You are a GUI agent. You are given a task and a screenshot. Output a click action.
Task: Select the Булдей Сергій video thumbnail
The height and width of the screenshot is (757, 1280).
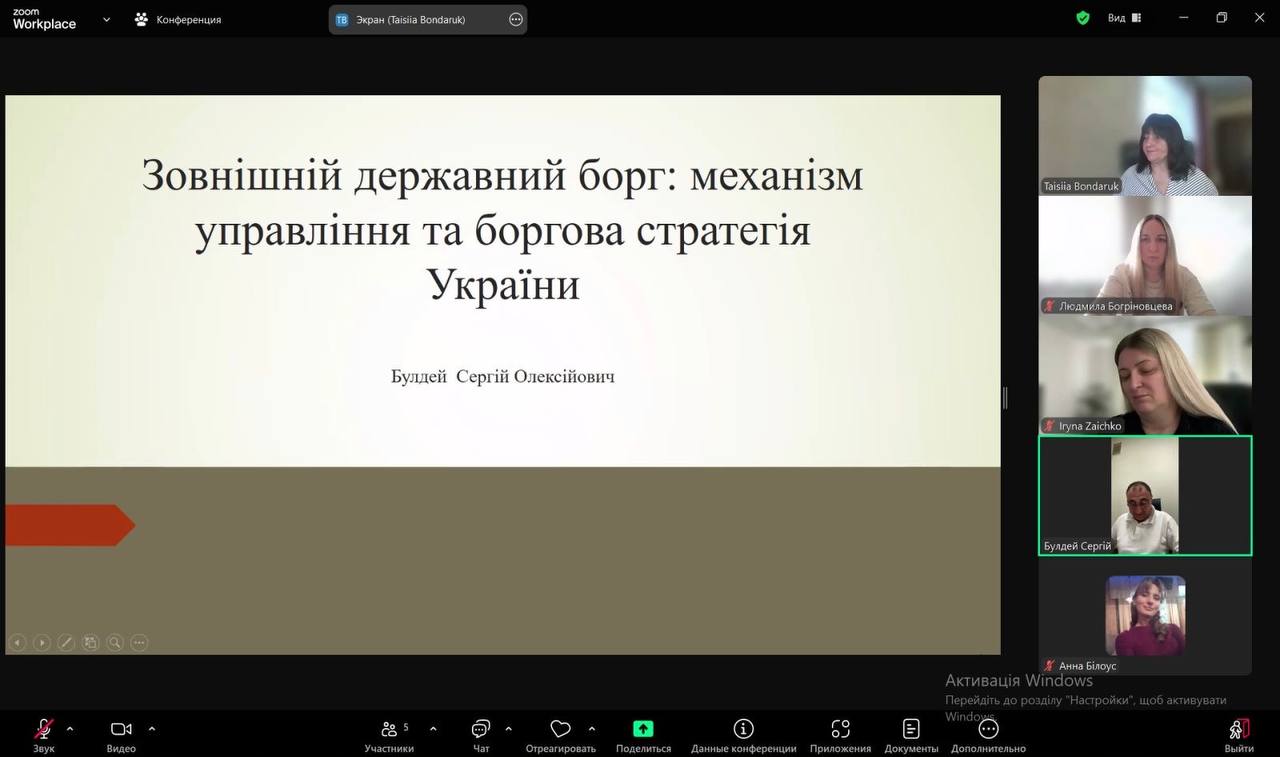(x=1145, y=495)
